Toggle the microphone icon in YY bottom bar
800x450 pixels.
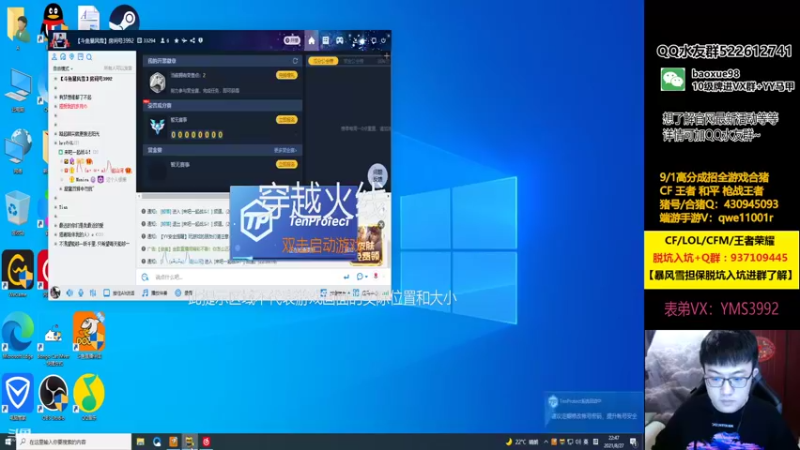click(x=81, y=293)
